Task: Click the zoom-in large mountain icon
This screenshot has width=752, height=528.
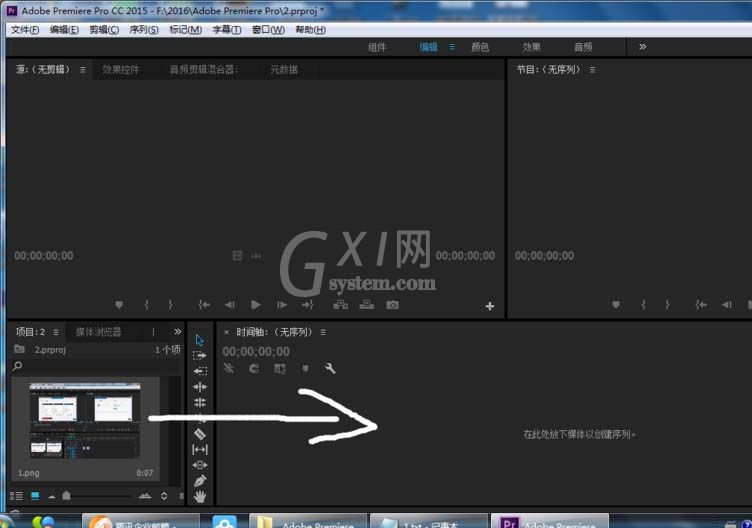Action: 145,496
